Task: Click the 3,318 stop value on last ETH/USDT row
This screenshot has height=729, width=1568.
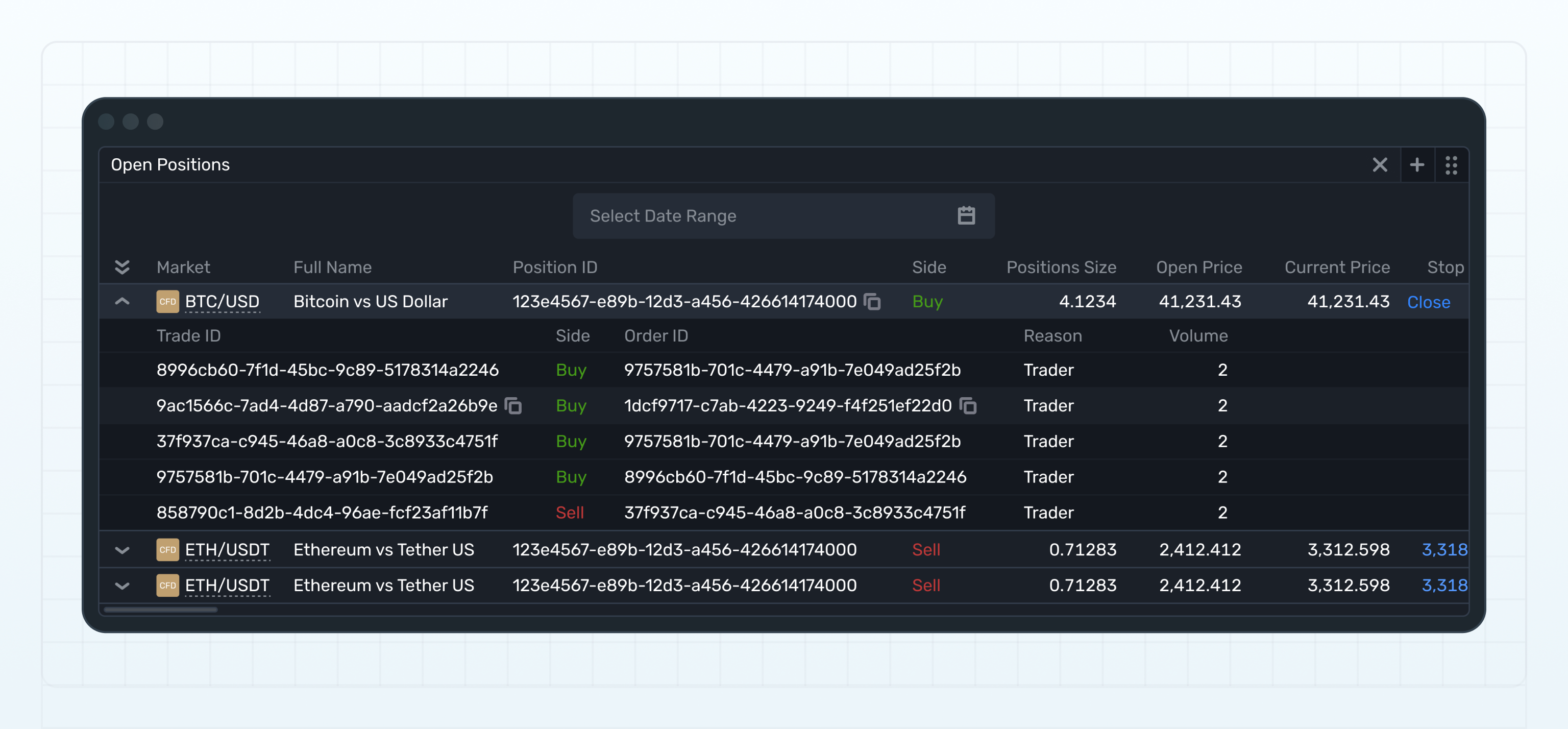Action: pos(1444,586)
